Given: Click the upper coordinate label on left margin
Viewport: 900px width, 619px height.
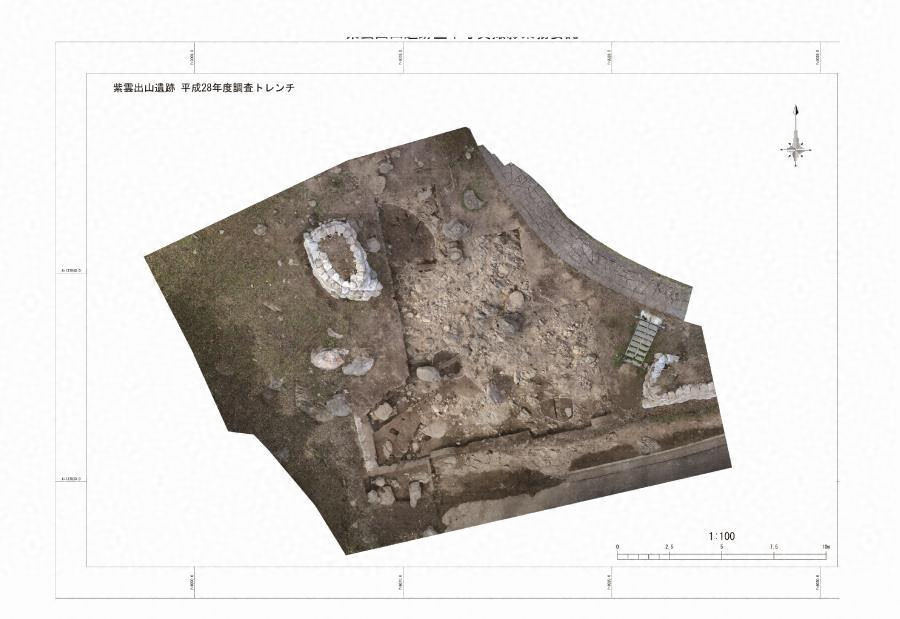Looking at the screenshot, I should pyautogui.click(x=72, y=271).
